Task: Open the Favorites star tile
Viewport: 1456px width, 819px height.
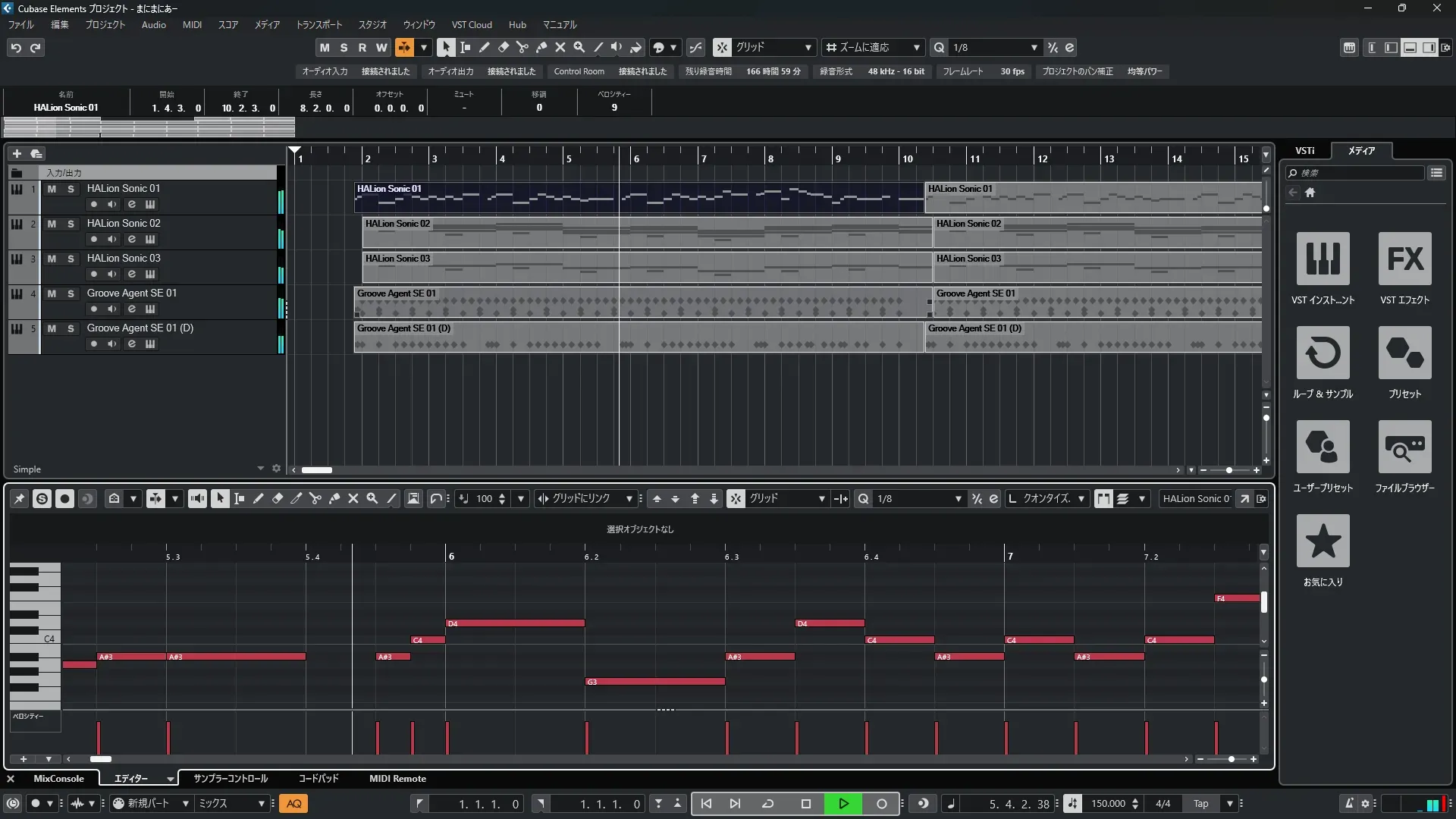Action: point(1323,541)
